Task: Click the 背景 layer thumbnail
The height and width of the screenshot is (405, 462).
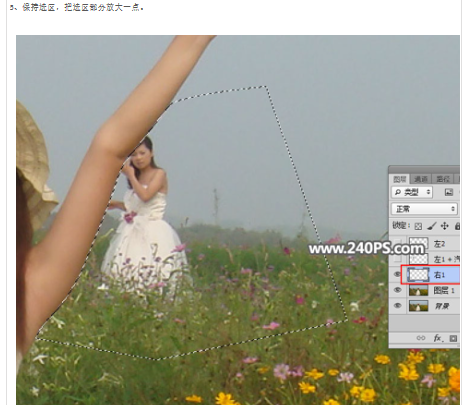Action: coord(418,306)
